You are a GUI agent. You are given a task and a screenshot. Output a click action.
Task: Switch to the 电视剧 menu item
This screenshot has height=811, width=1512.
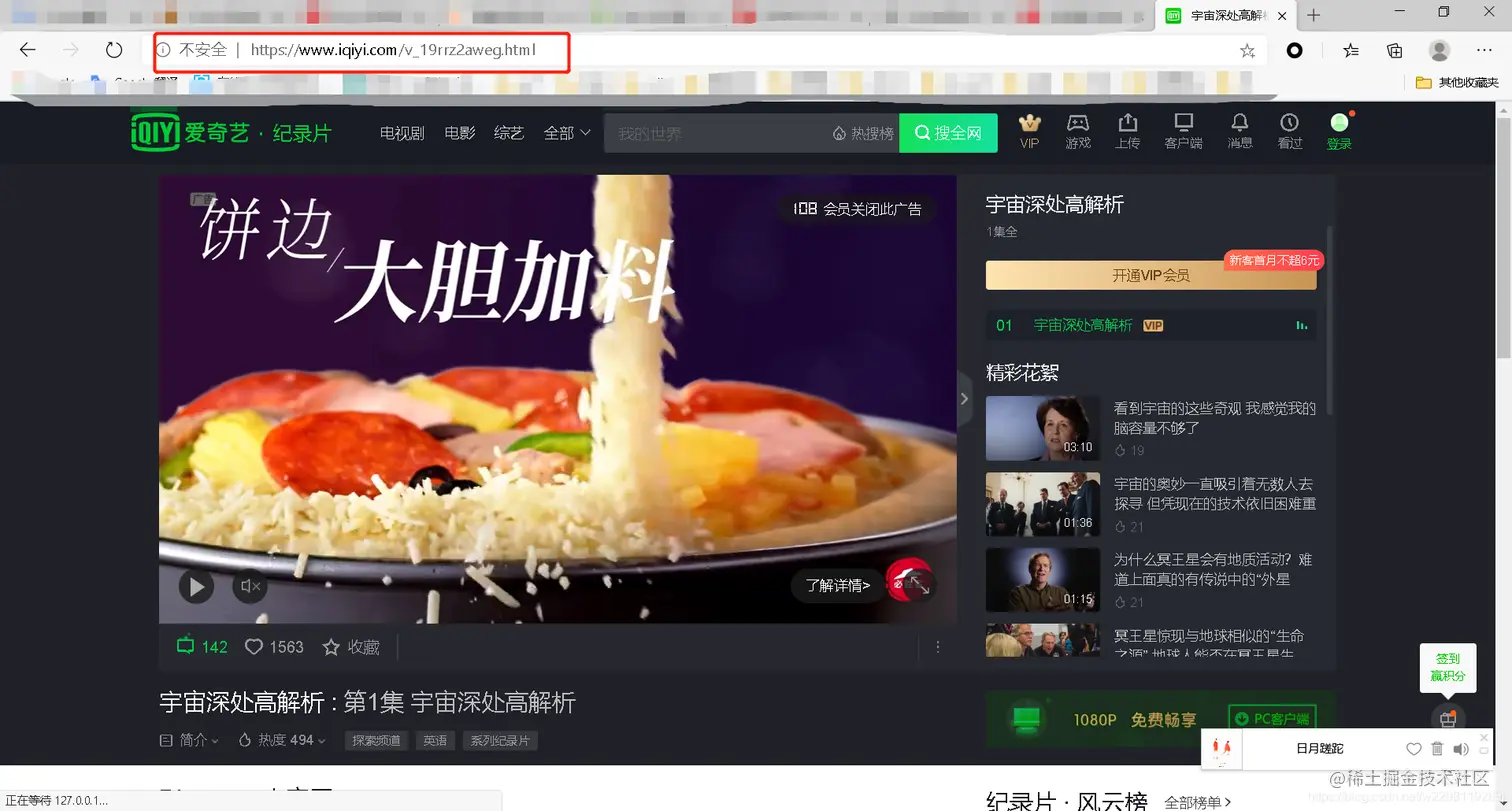[x=401, y=131]
